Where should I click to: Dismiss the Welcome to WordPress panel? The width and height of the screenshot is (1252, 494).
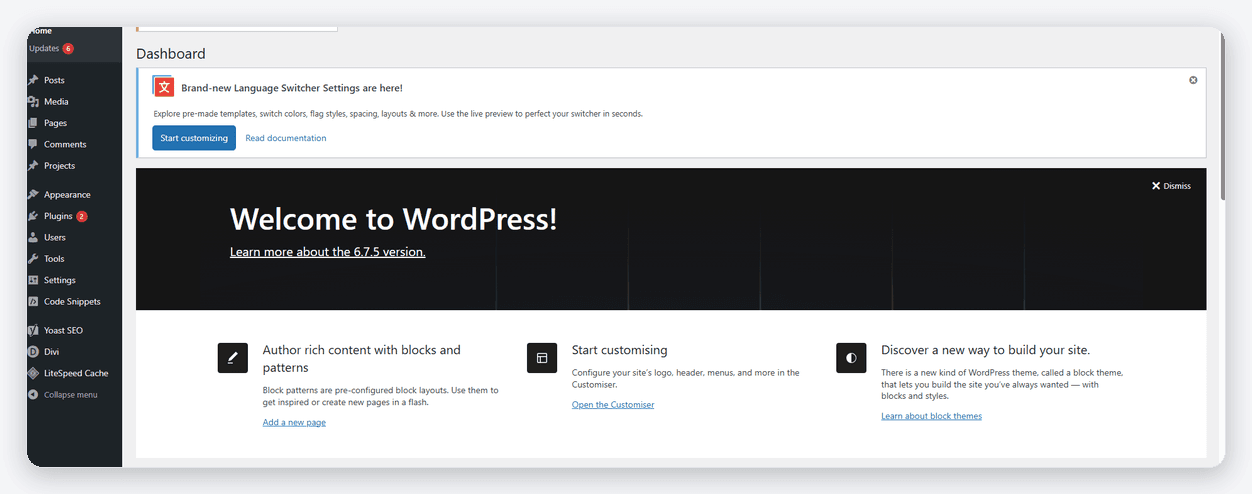click(1171, 186)
